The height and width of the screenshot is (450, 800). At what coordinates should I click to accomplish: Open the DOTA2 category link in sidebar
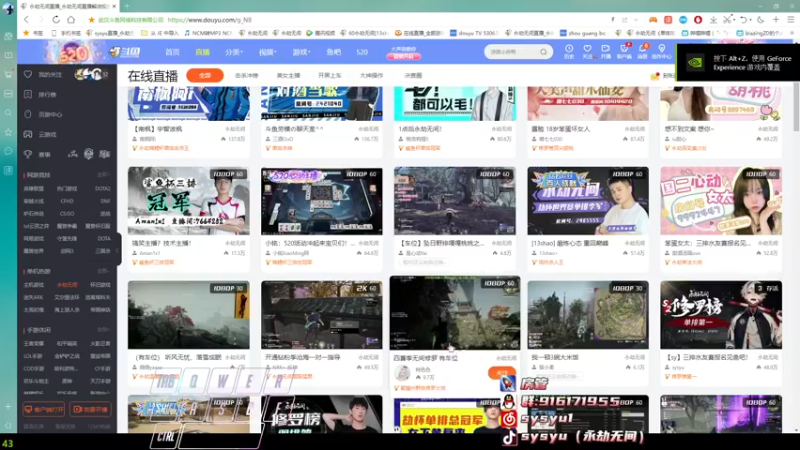[103, 188]
